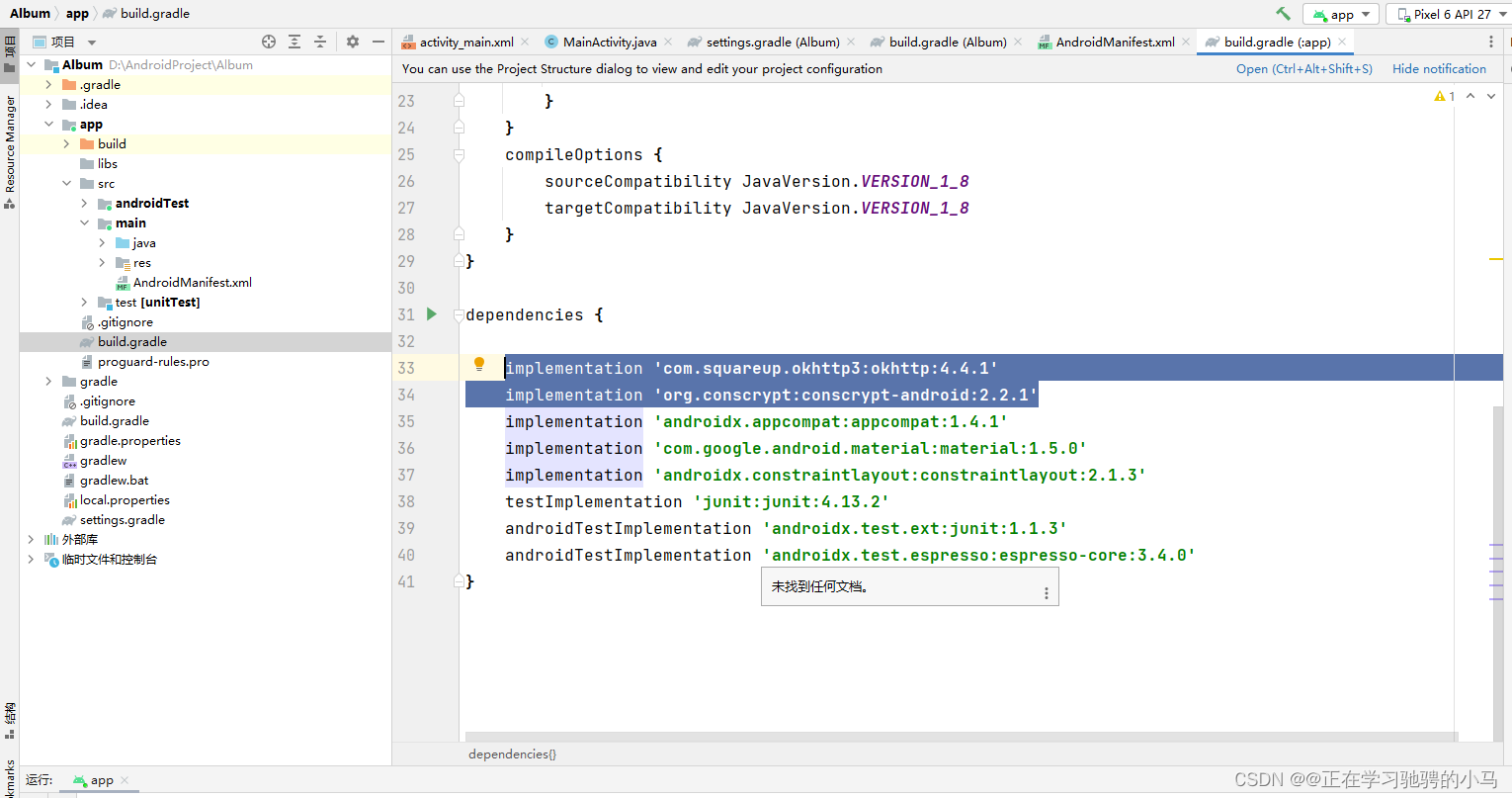
Task: Expand the .idea folder
Action: 48,105
